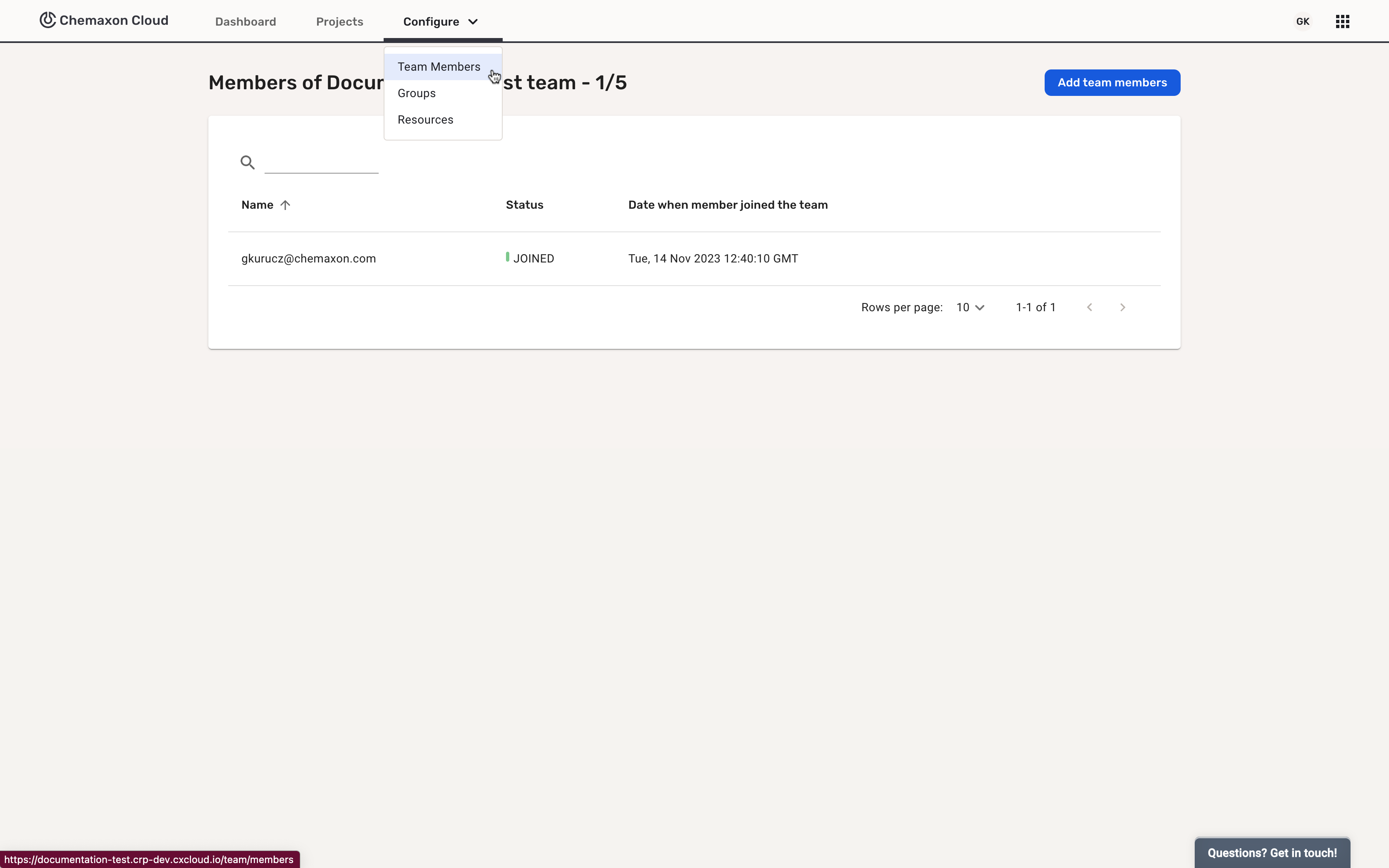Select Groups from Configure menu

(x=417, y=93)
